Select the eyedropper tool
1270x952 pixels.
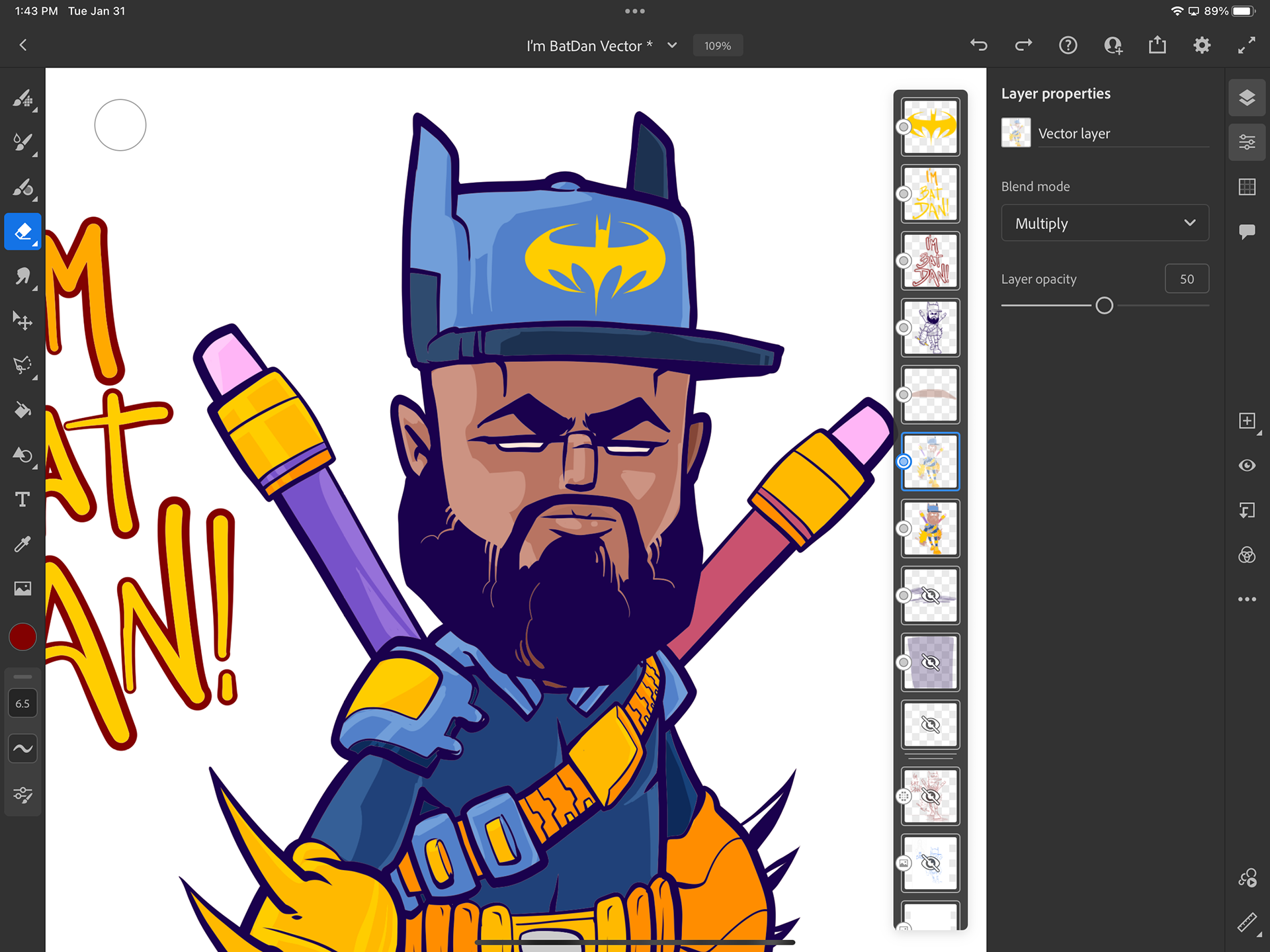point(22,544)
